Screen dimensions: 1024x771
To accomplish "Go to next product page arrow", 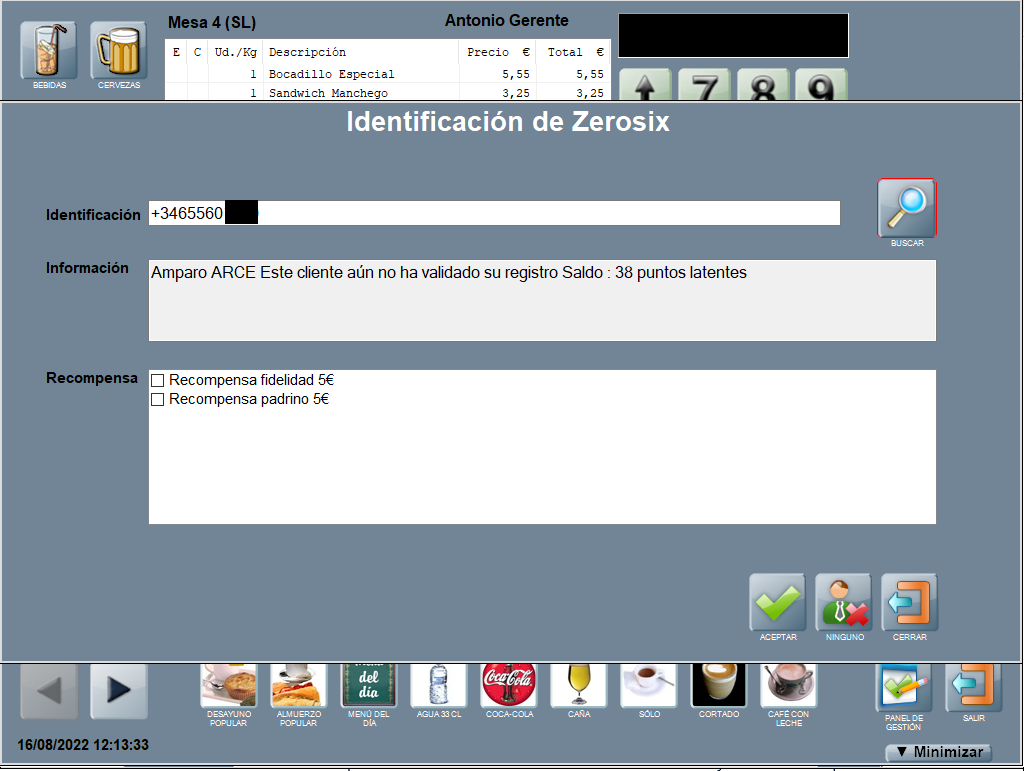I will (x=118, y=691).
